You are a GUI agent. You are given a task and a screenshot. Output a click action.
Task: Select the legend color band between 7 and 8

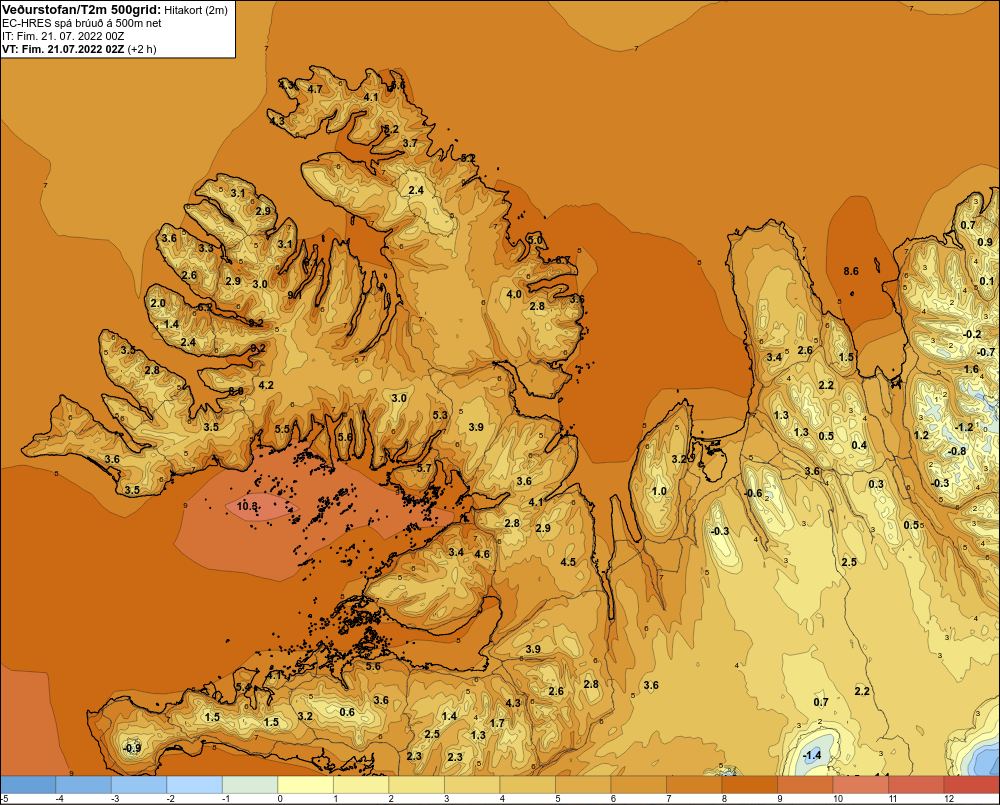tap(694, 785)
